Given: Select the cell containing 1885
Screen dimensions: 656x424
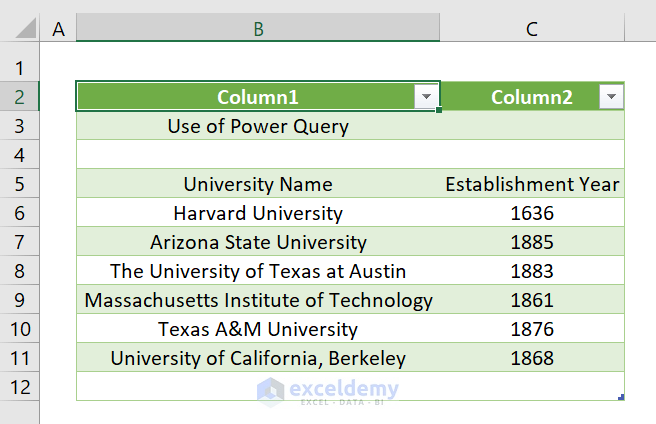Looking at the screenshot, I should tap(532, 242).
